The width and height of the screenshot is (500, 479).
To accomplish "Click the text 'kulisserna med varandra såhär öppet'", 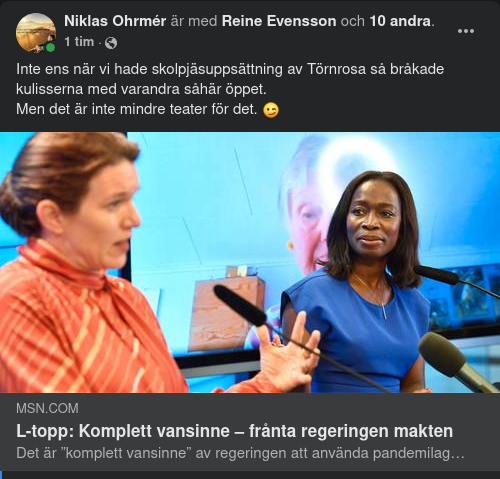I will point(141,89).
